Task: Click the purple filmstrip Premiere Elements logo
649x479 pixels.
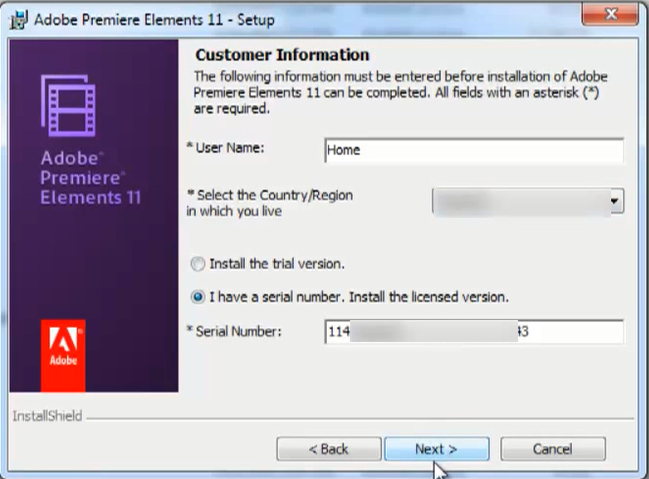Action: (68, 106)
